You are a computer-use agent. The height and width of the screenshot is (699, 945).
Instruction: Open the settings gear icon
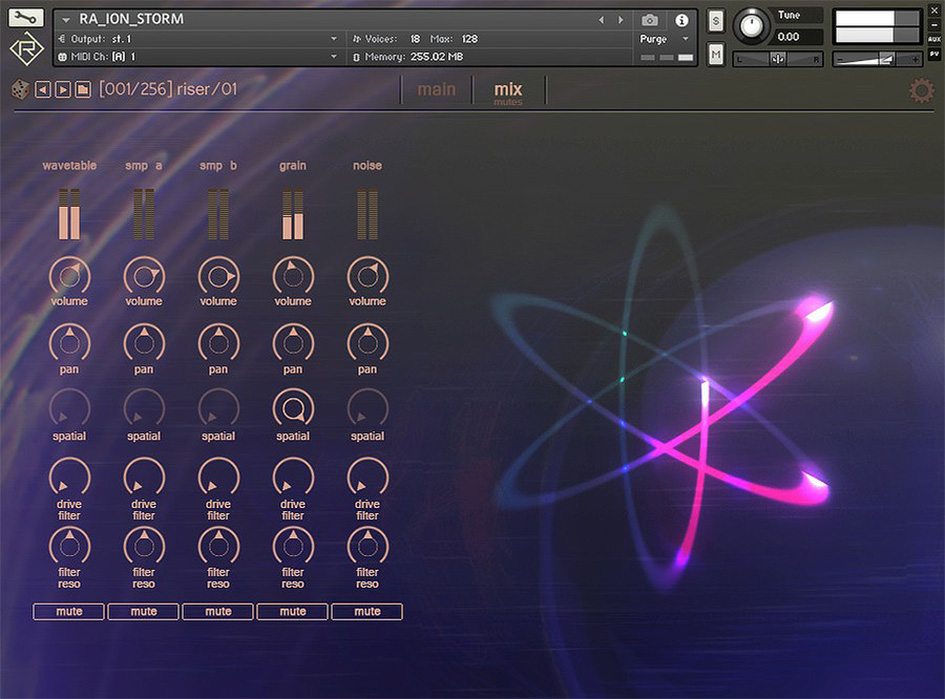pyautogui.click(x=921, y=91)
